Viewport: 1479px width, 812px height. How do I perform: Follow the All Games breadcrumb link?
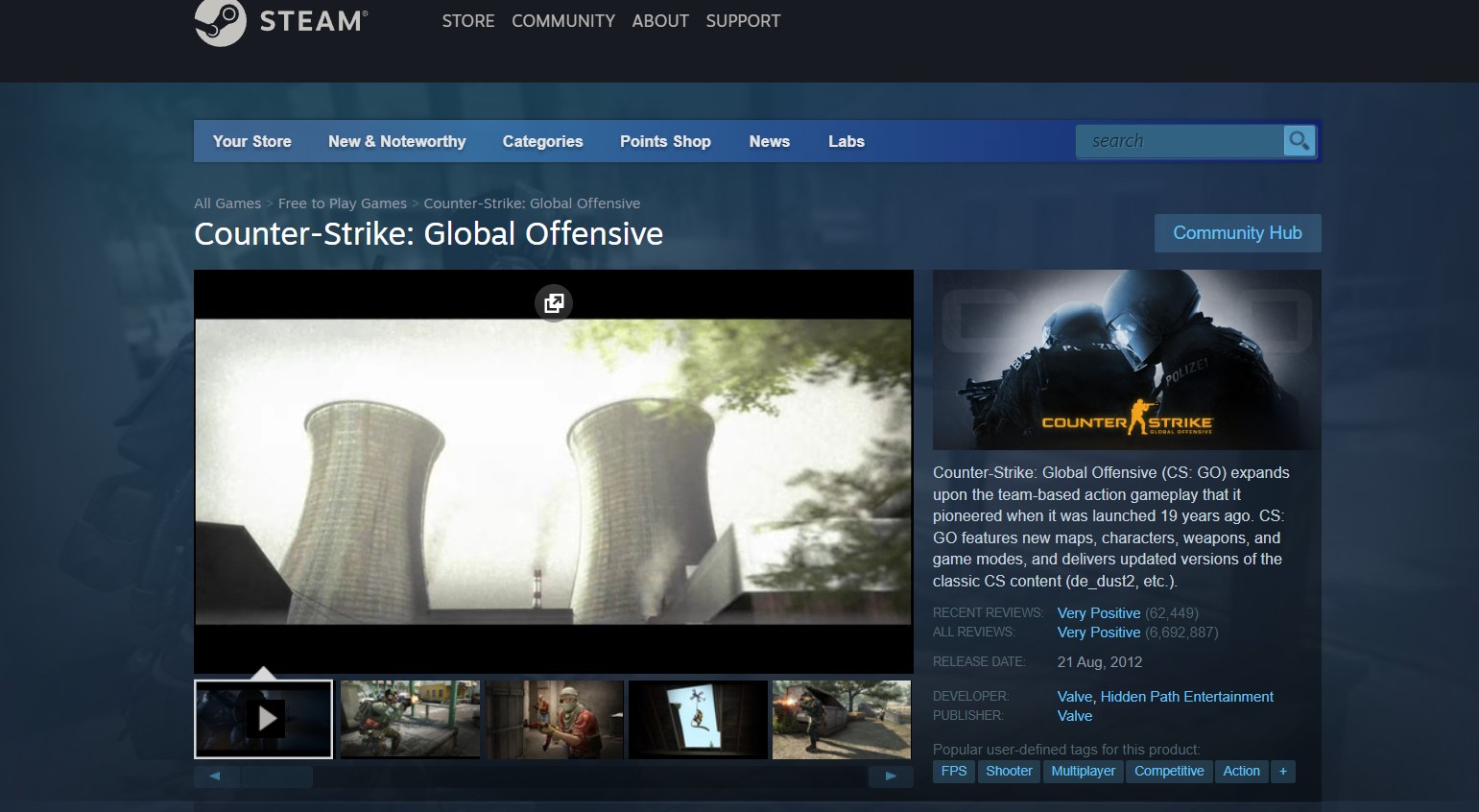click(227, 203)
